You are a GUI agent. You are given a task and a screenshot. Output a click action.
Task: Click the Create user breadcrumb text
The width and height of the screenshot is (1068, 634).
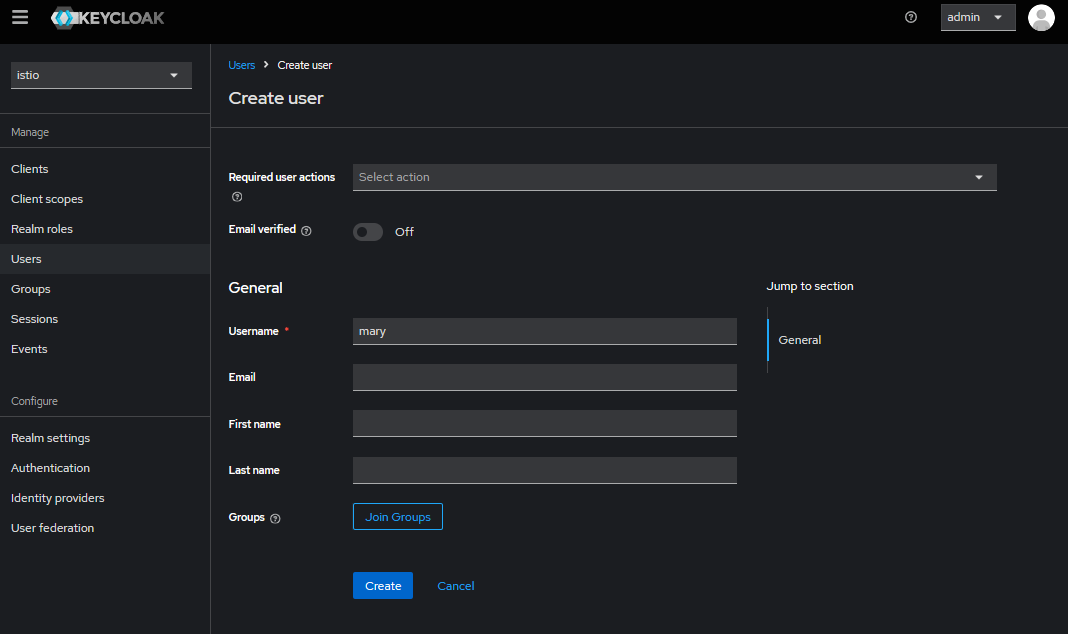[304, 65]
